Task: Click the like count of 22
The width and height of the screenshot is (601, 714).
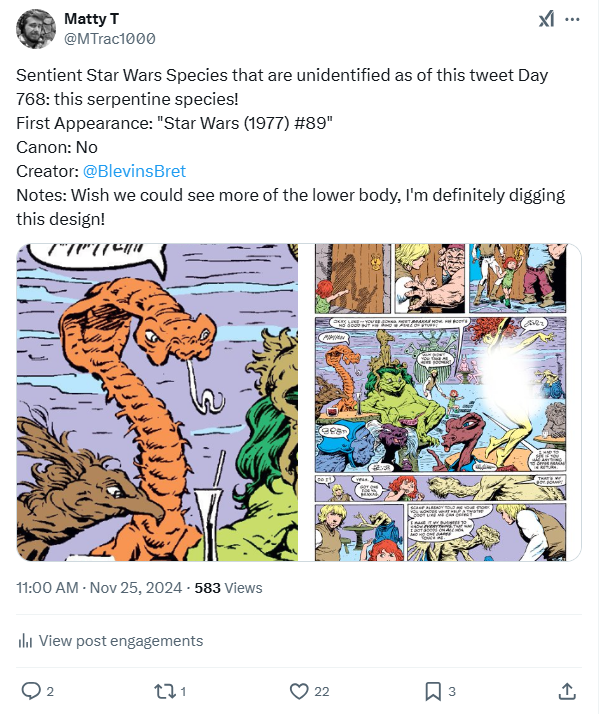Action: click(321, 691)
